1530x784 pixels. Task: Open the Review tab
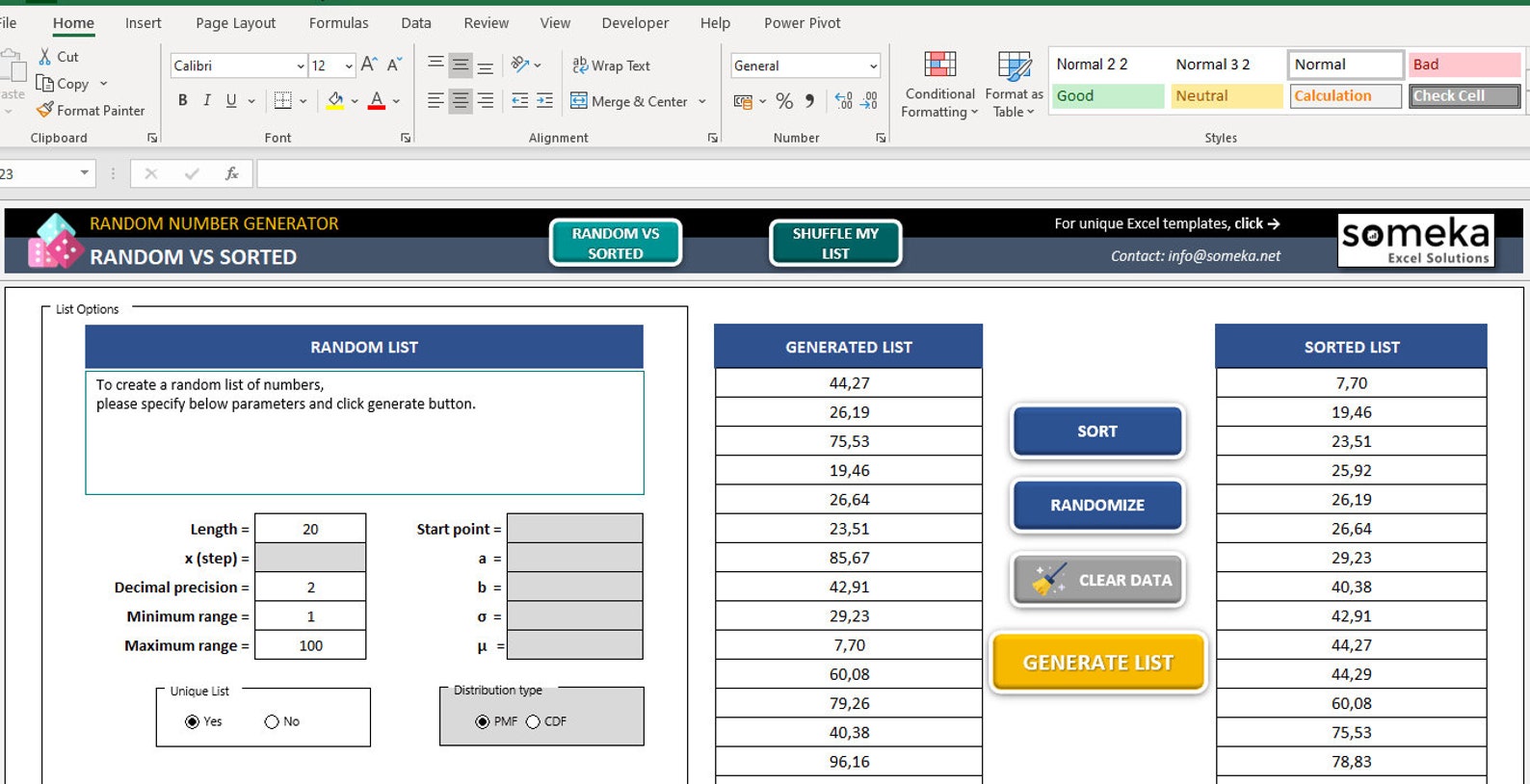[x=486, y=23]
